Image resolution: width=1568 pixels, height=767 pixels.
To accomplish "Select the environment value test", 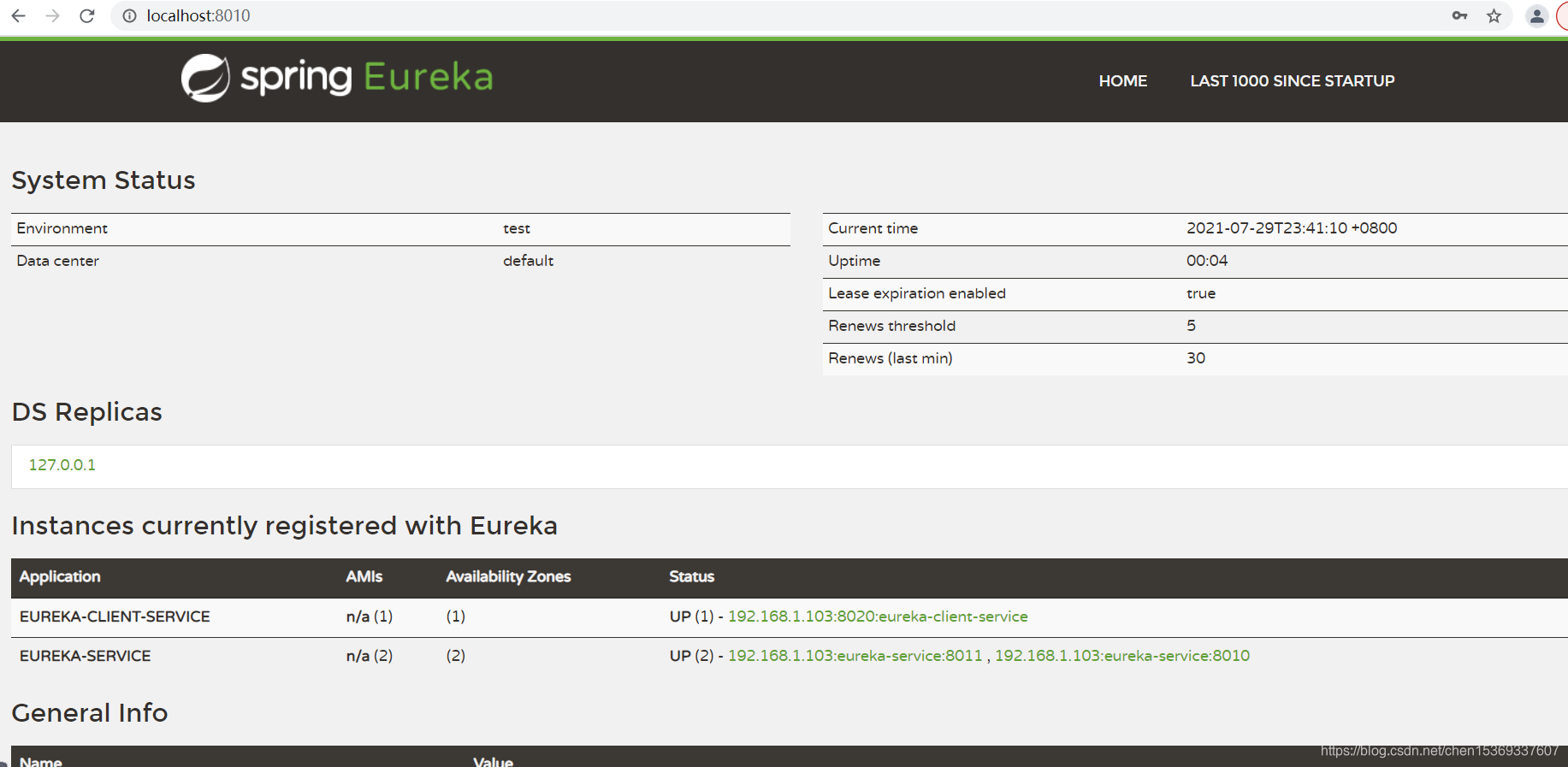I will [516, 228].
